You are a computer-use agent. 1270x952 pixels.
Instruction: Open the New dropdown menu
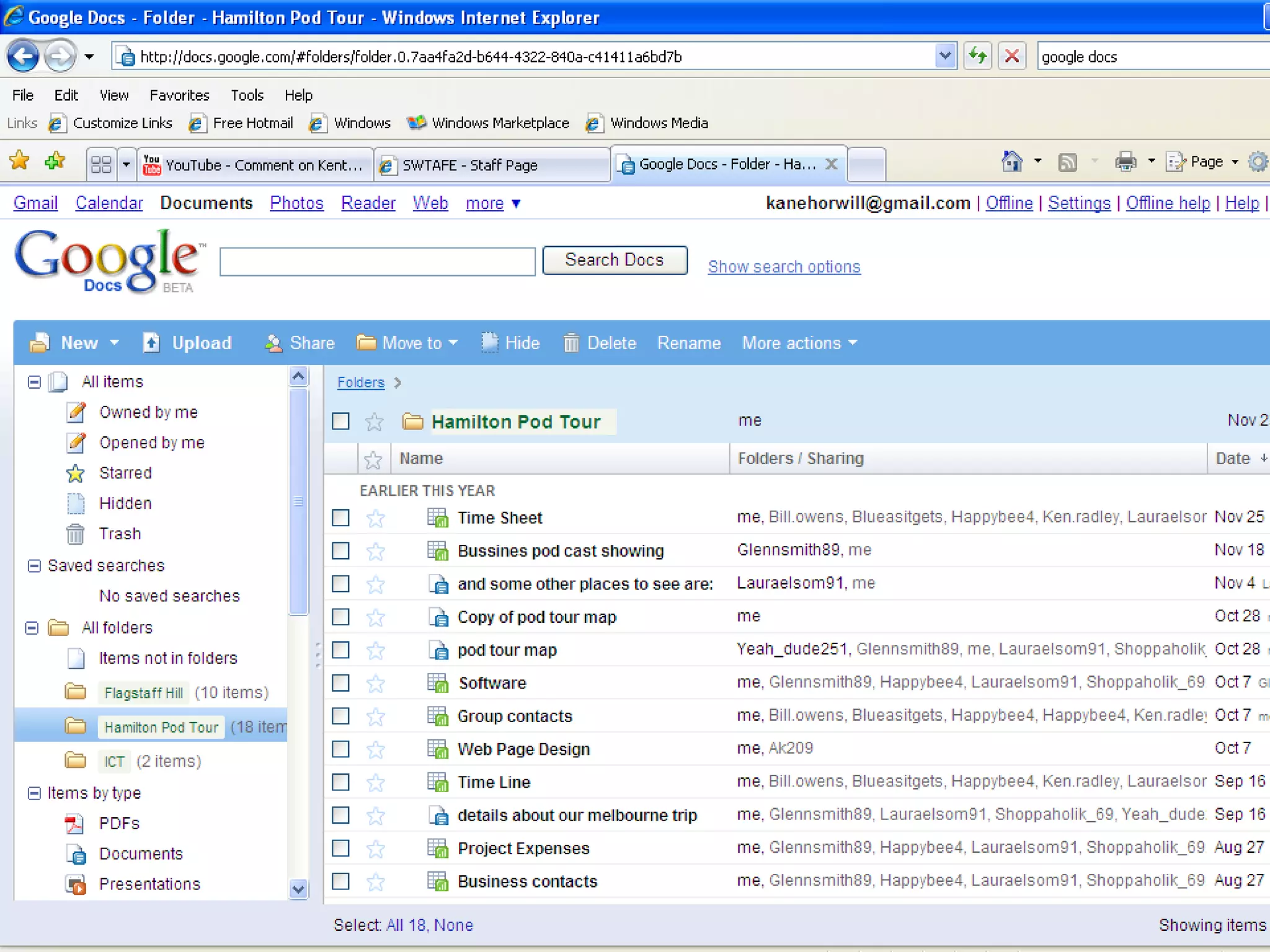[74, 343]
